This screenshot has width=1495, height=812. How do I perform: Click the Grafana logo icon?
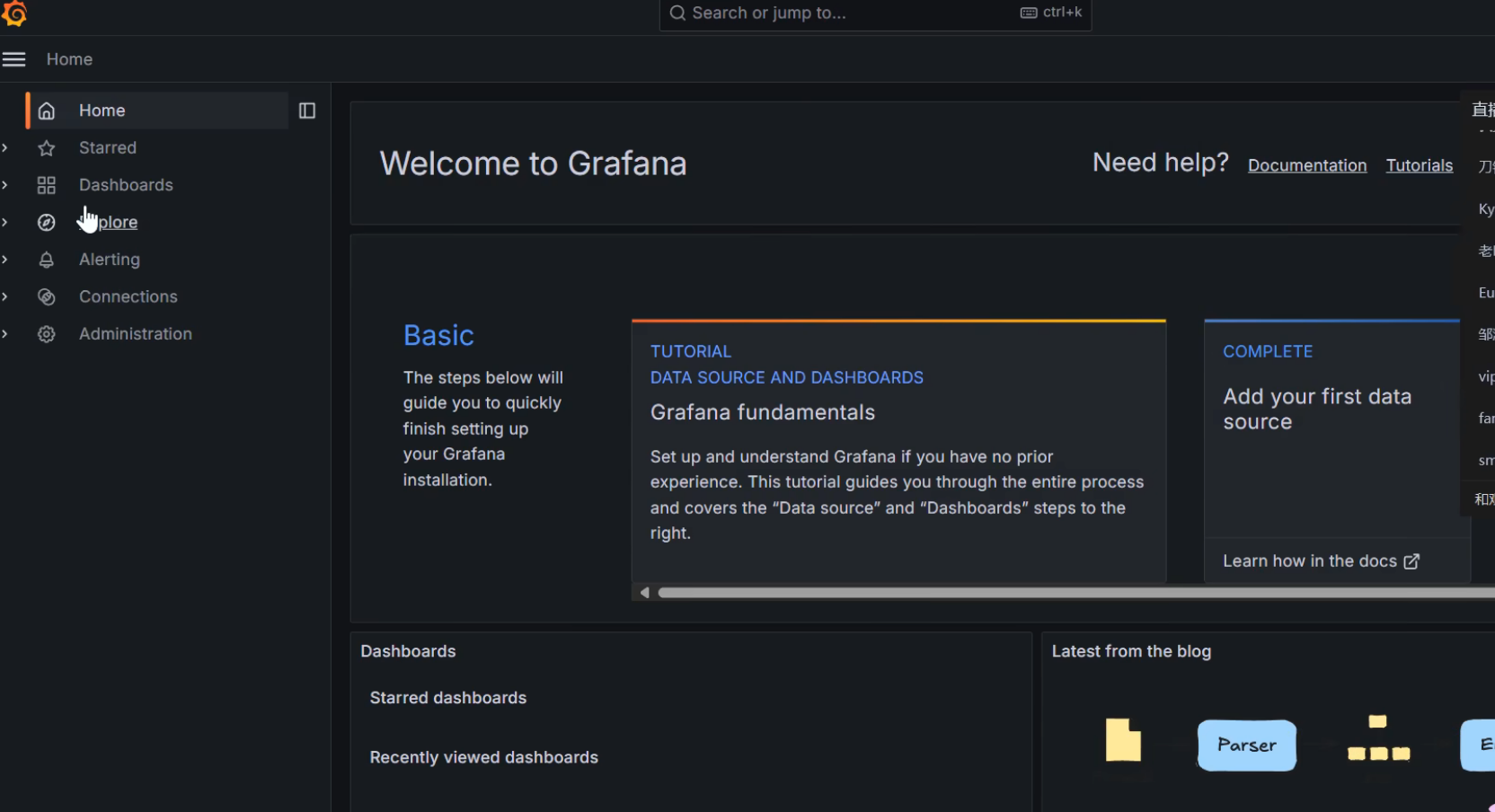coord(14,13)
